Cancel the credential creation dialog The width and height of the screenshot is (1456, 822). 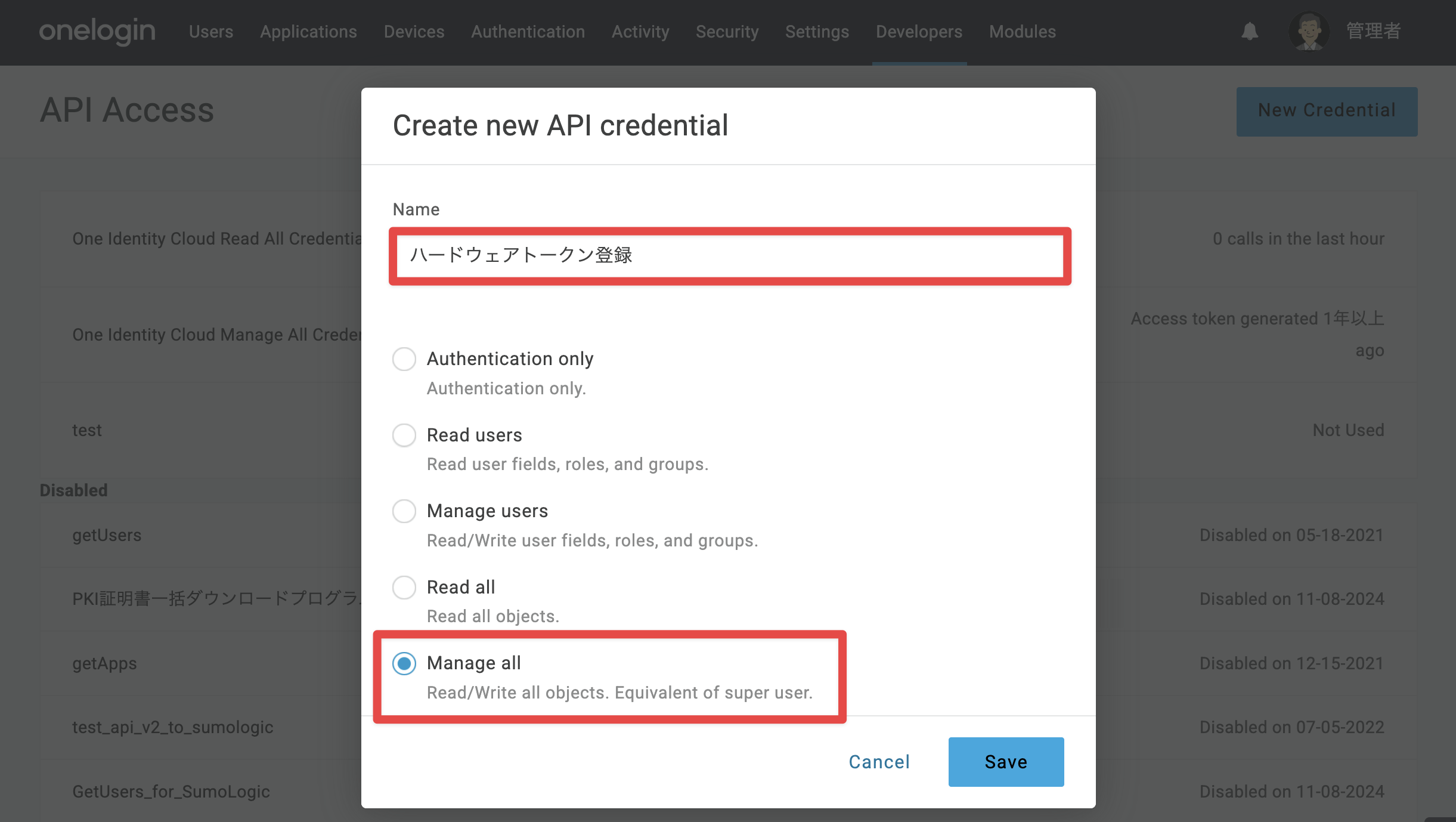point(879,762)
